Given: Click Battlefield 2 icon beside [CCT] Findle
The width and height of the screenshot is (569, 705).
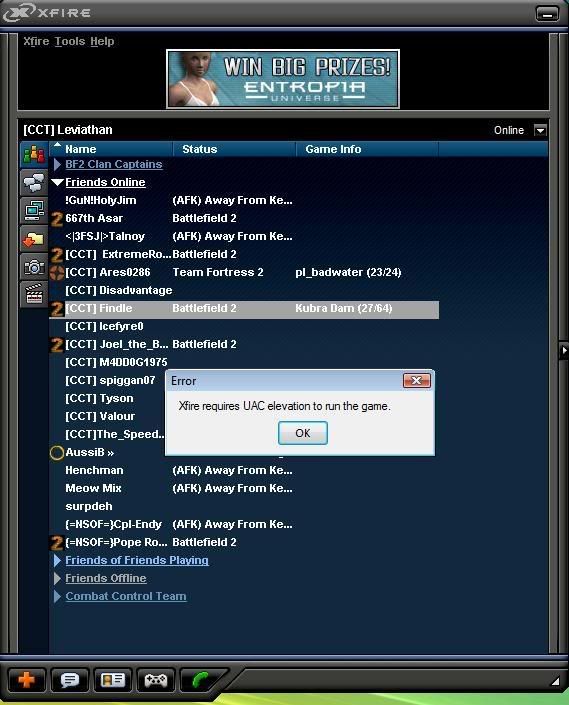Looking at the screenshot, I should [x=57, y=309].
